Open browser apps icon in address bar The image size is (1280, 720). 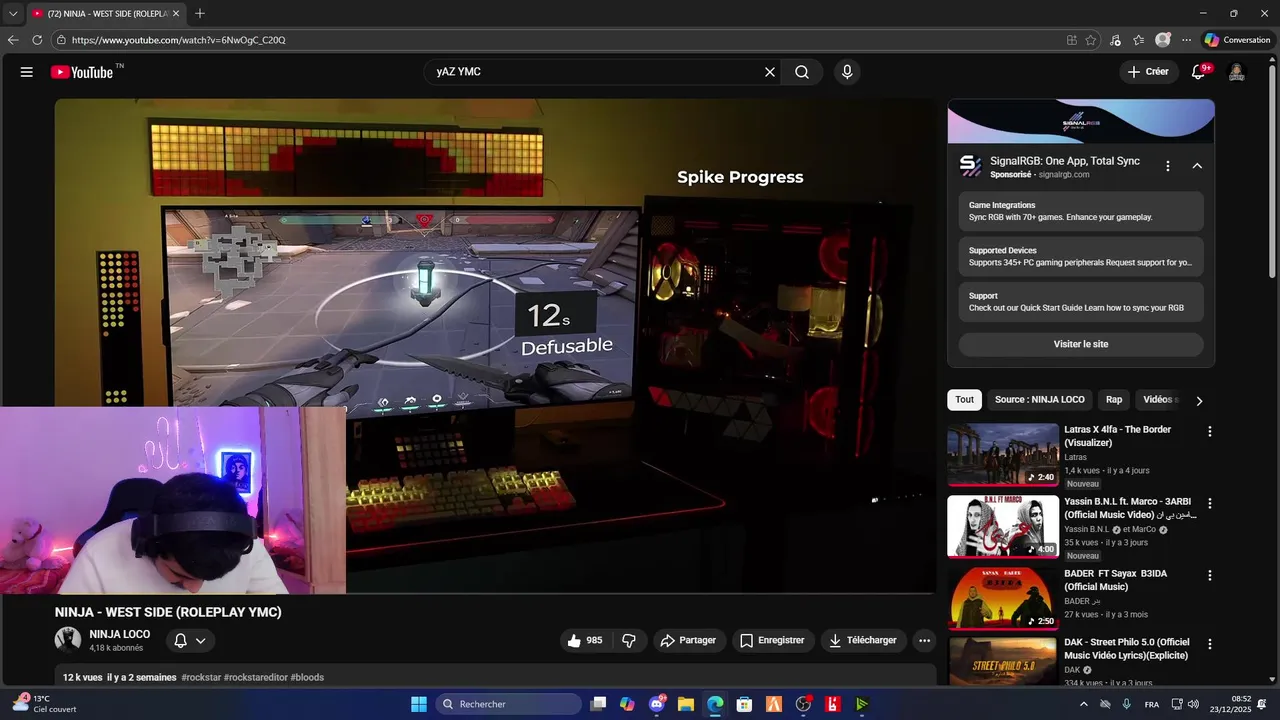1072,40
